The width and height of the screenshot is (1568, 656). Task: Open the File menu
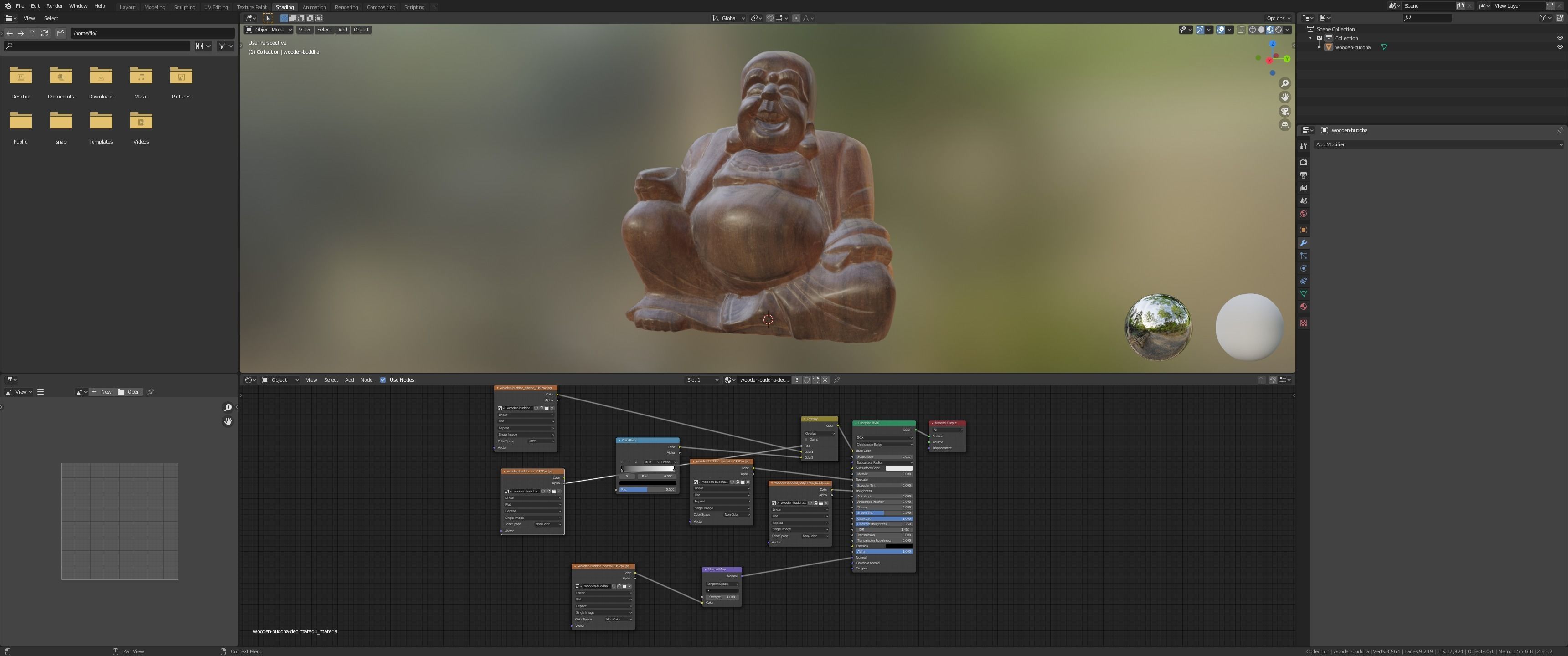[20, 6]
